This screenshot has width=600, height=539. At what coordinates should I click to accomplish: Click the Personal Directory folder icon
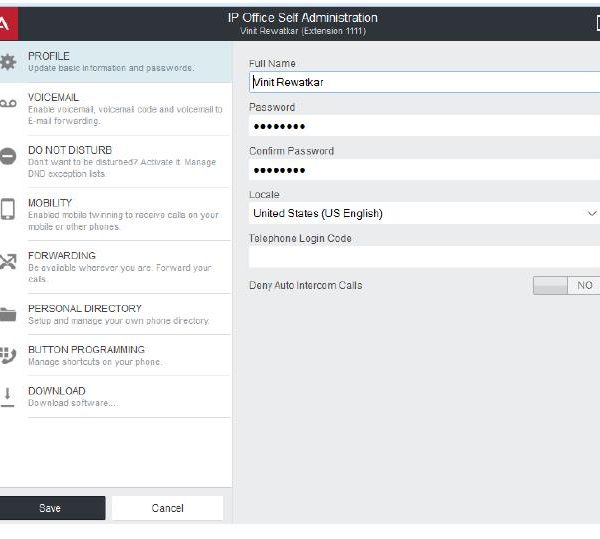click(x=8, y=314)
